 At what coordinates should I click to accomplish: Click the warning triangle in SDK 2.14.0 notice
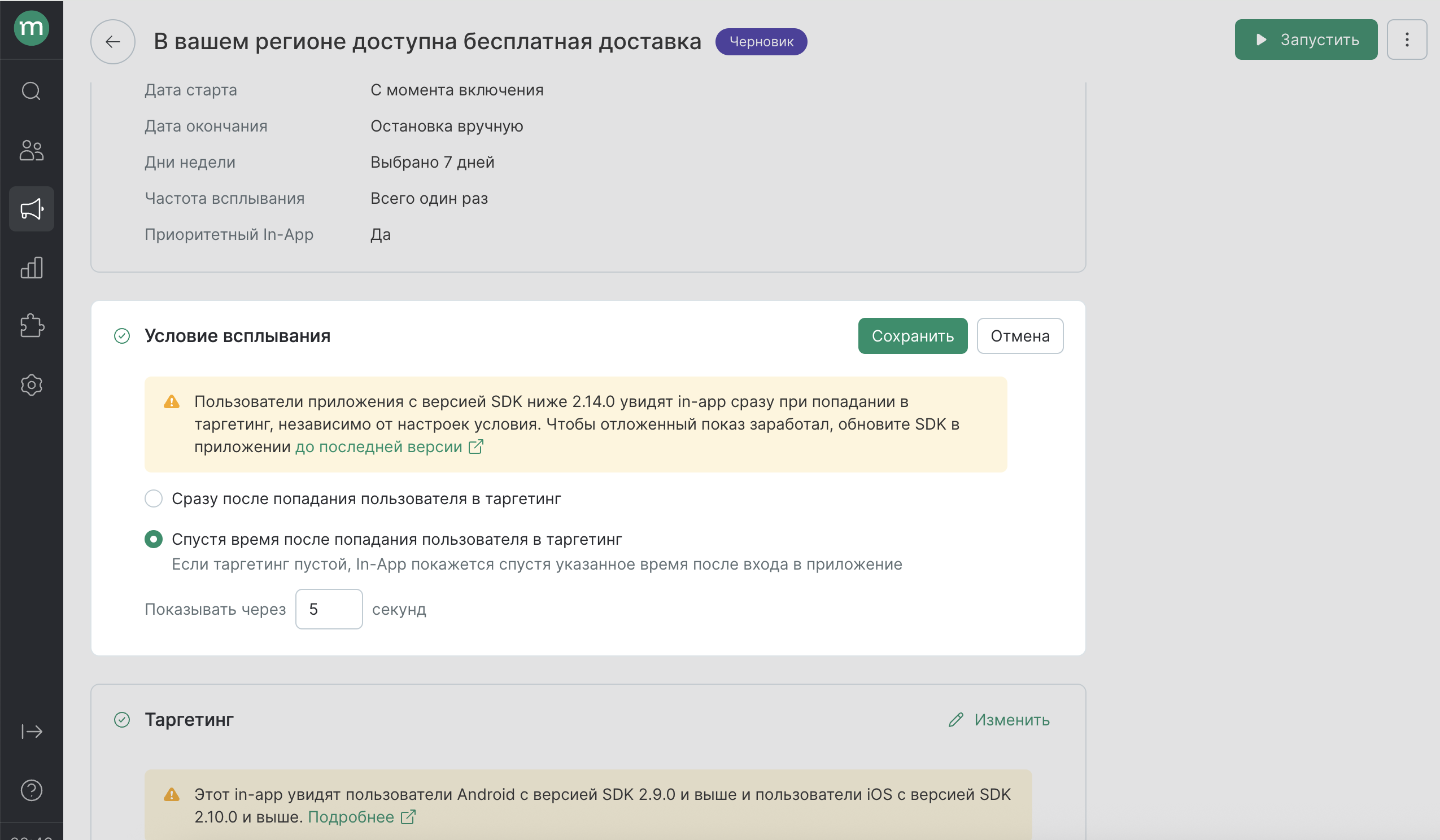(x=172, y=402)
